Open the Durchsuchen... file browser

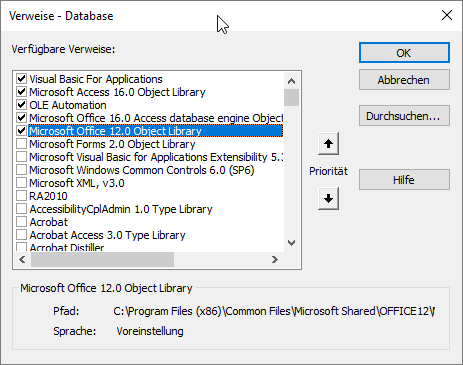pyautogui.click(x=404, y=116)
